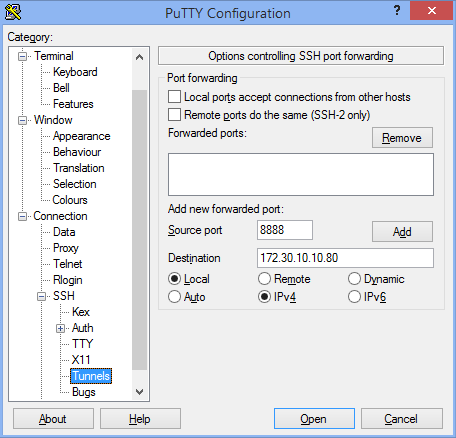Select the Tunnels category
Viewport: 456px width, 438px height.
coord(91,376)
